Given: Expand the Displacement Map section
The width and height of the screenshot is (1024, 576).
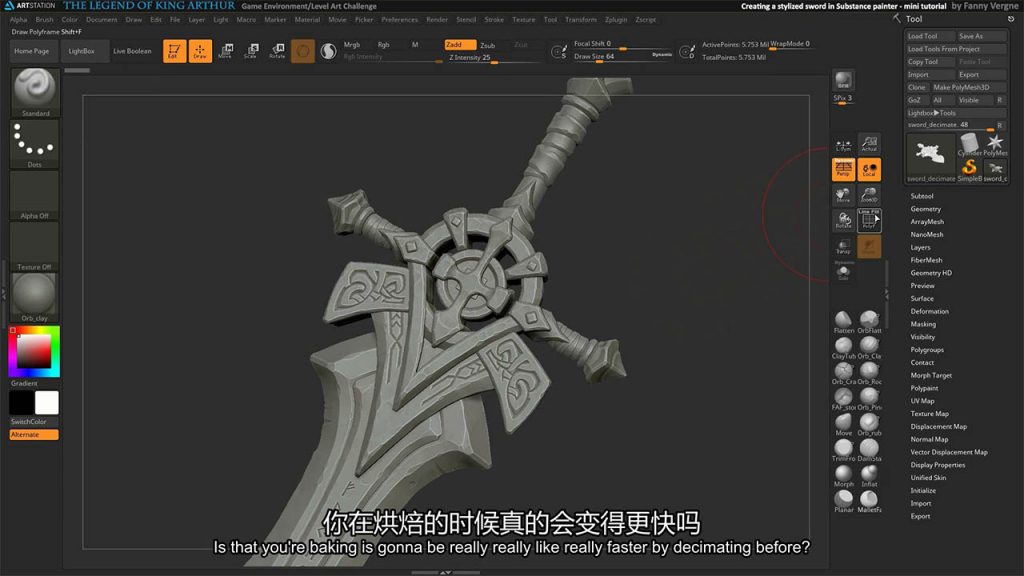Looking at the screenshot, I should tap(938, 426).
